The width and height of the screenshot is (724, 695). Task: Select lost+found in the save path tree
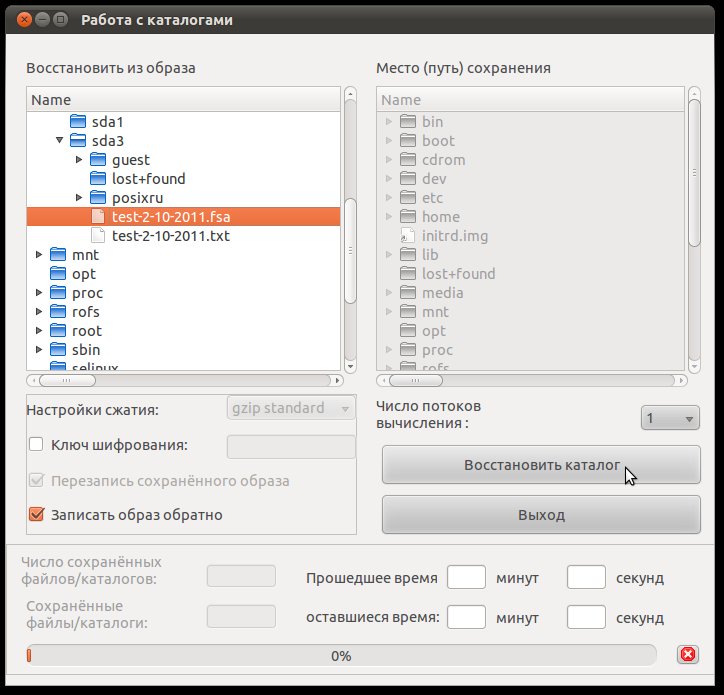(x=530, y=274)
